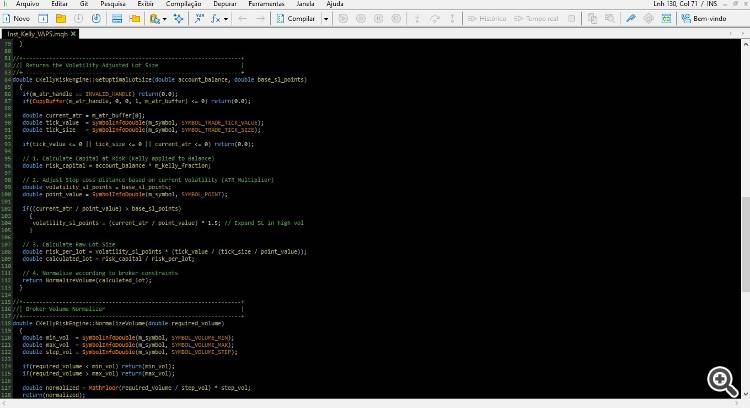Click the green calendar-style icon
The width and height of the screenshot is (750, 408).
coord(666,19)
